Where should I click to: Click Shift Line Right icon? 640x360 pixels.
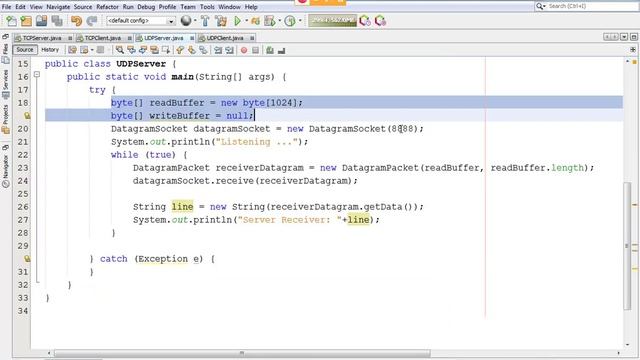point(229,50)
